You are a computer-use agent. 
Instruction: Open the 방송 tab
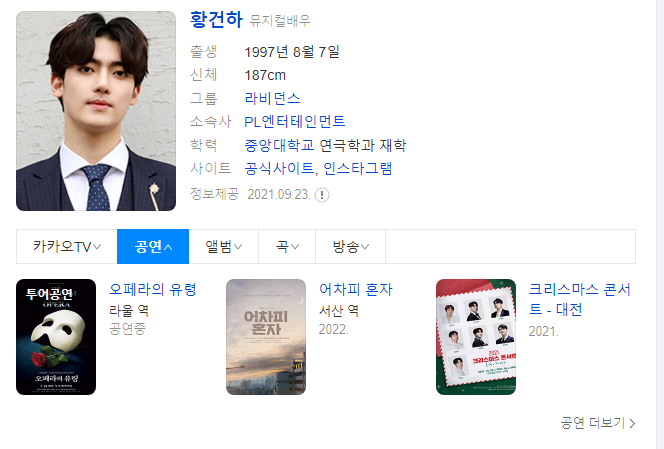[x=351, y=247]
